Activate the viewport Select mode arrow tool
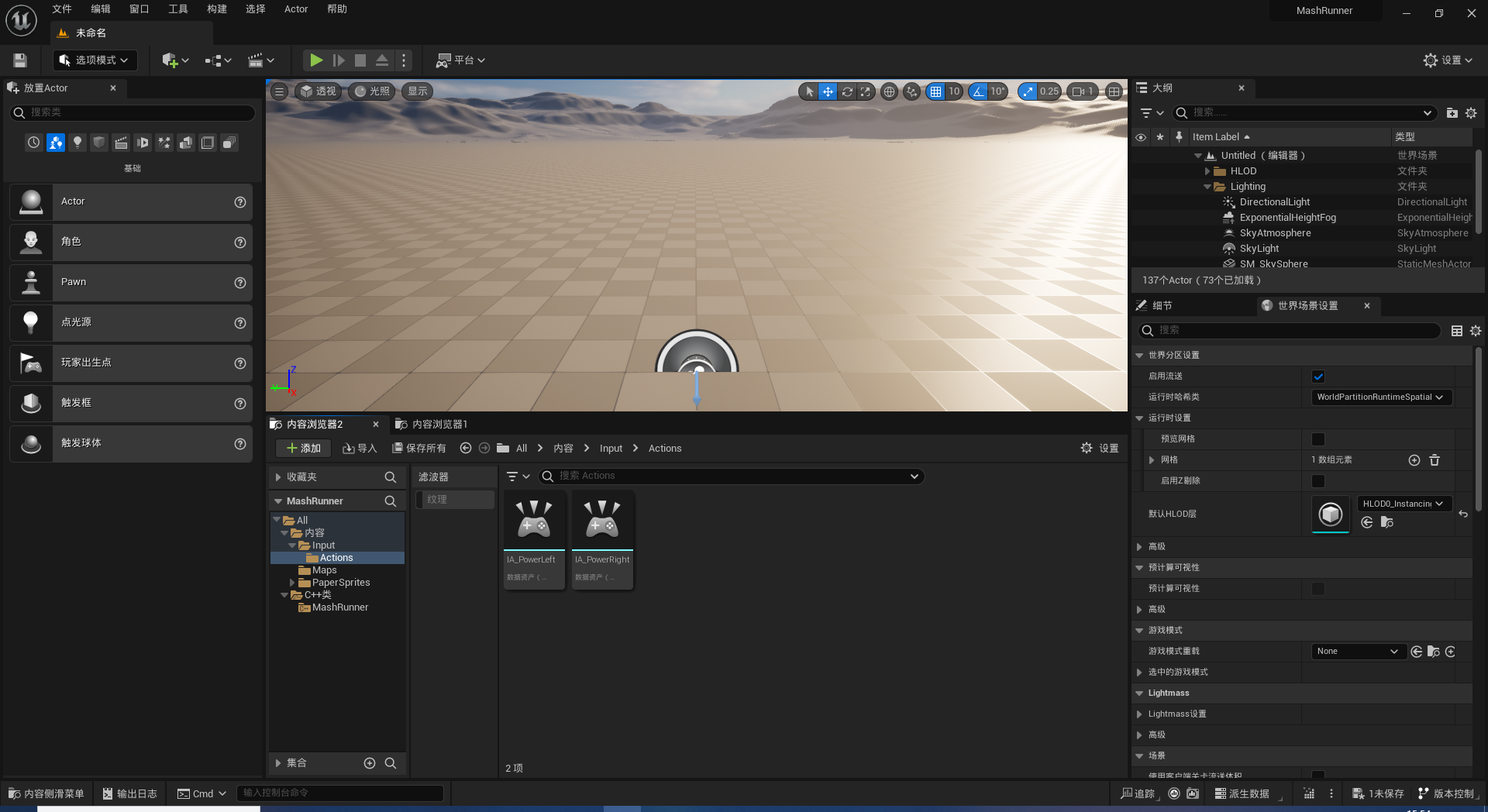This screenshot has height=812, width=1488. click(x=809, y=91)
